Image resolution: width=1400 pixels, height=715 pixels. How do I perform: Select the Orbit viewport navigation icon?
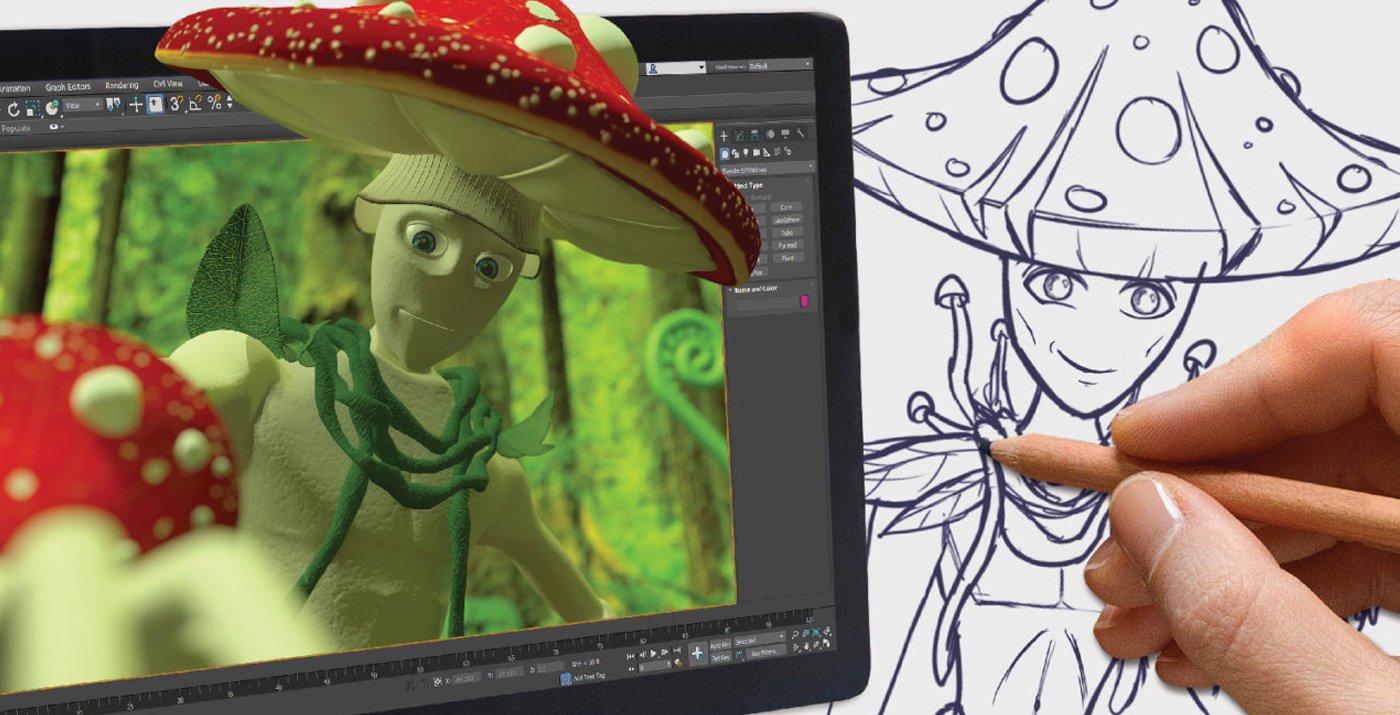(815, 645)
